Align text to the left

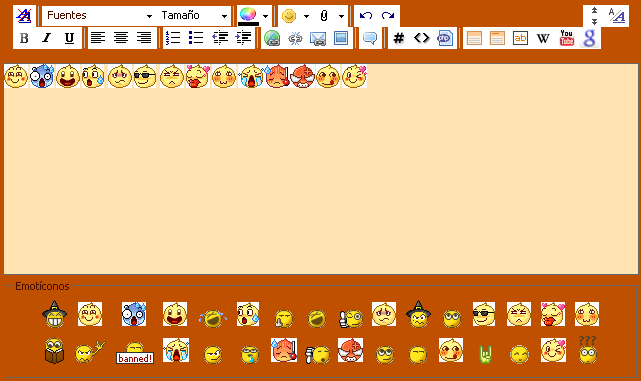tap(98, 38)
